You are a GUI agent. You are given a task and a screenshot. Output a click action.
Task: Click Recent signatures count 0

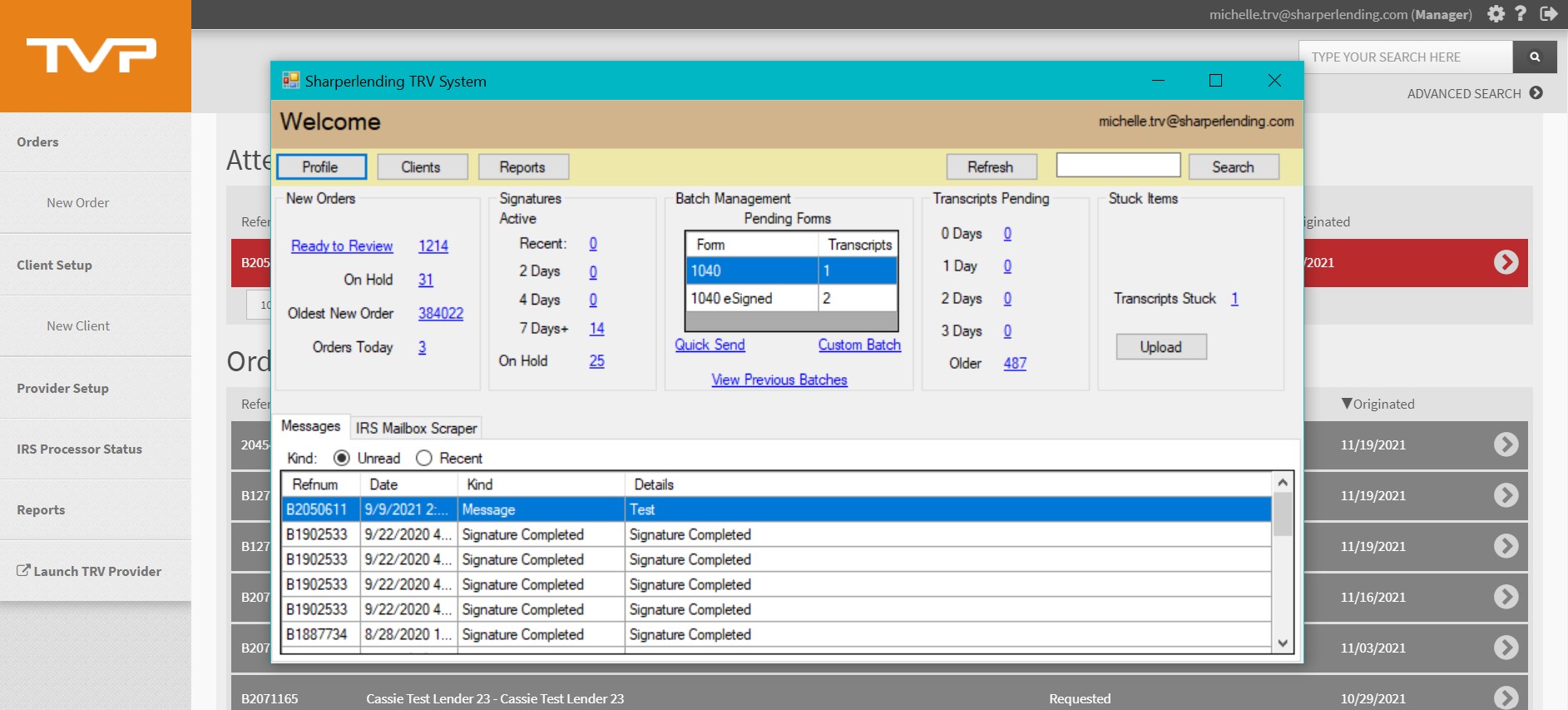[x=593, y=243]
